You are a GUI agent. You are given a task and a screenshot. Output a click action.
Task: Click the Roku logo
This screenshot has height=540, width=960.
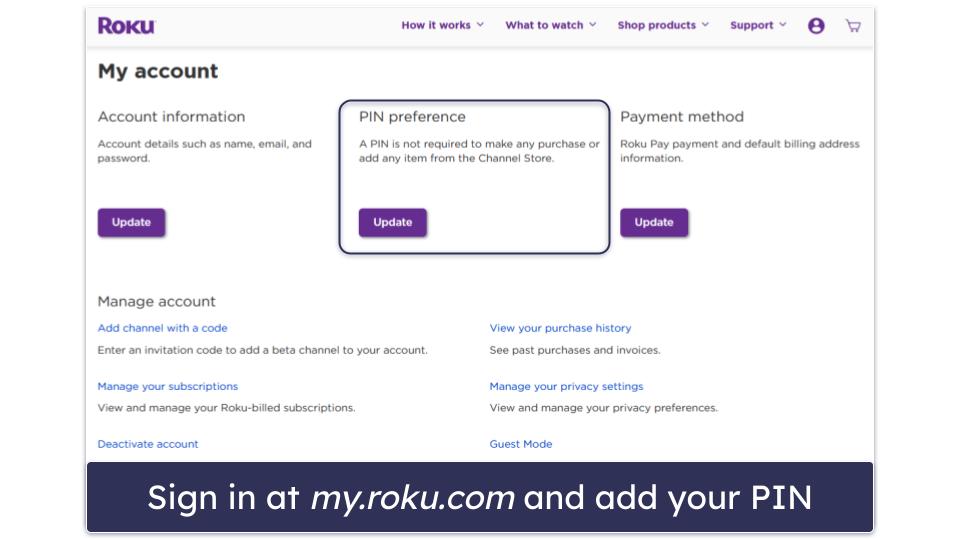point(126,26)
